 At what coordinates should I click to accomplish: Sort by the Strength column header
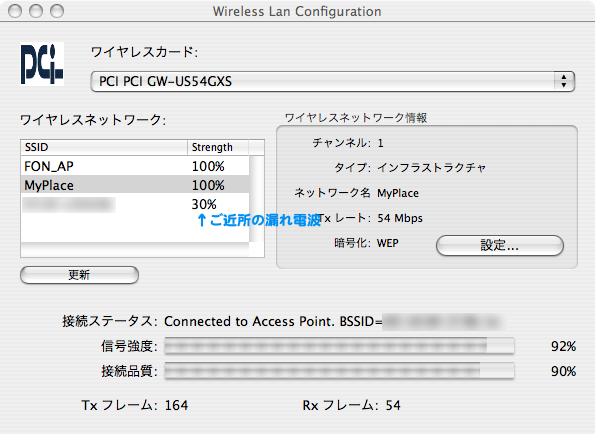coord(218,147)
